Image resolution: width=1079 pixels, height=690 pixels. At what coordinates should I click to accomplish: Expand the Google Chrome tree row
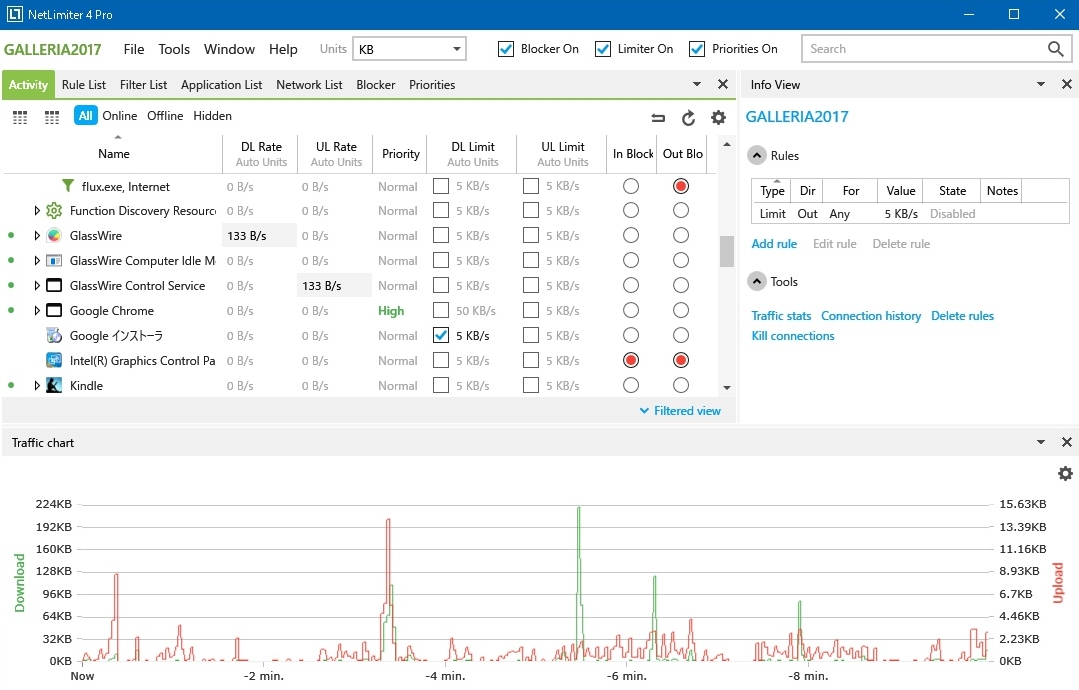[x=37, y=311]
